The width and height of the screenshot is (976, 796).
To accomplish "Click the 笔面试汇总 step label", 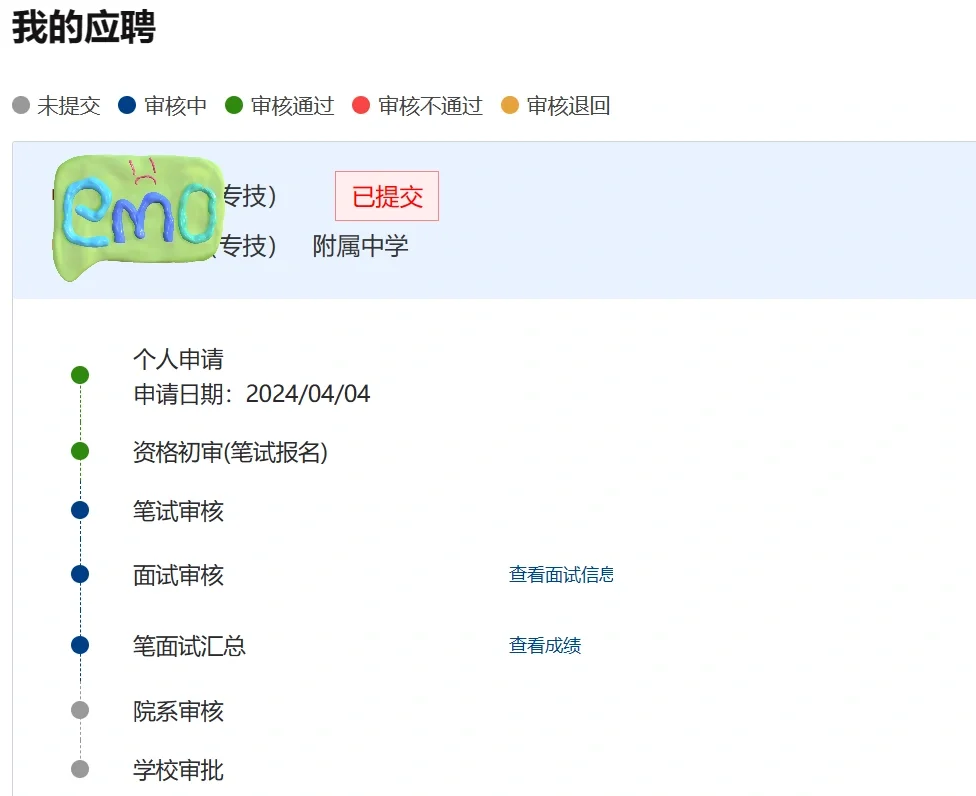I will (190, 645).
